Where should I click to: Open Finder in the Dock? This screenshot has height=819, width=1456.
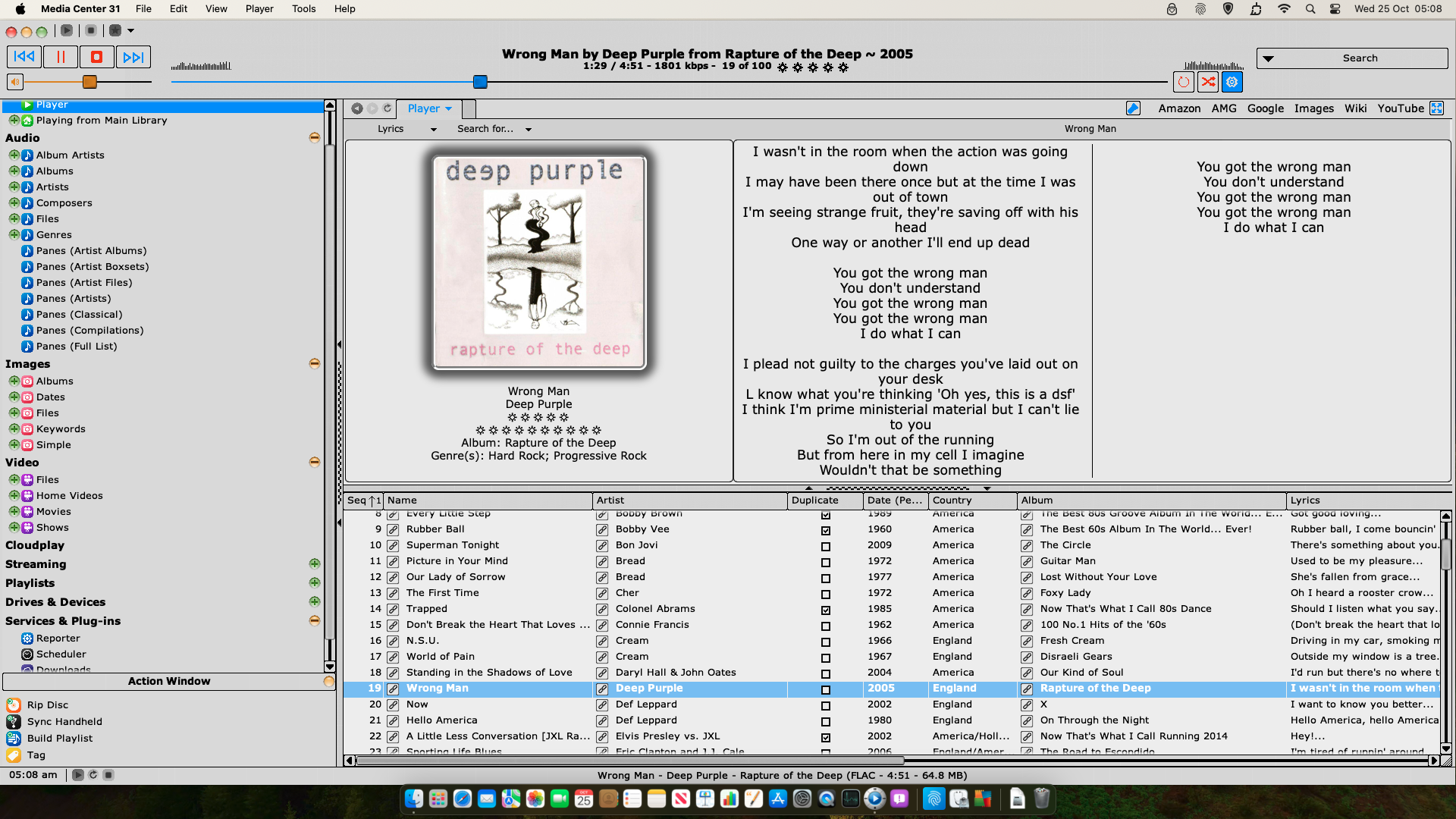click(x=413, y=799)
